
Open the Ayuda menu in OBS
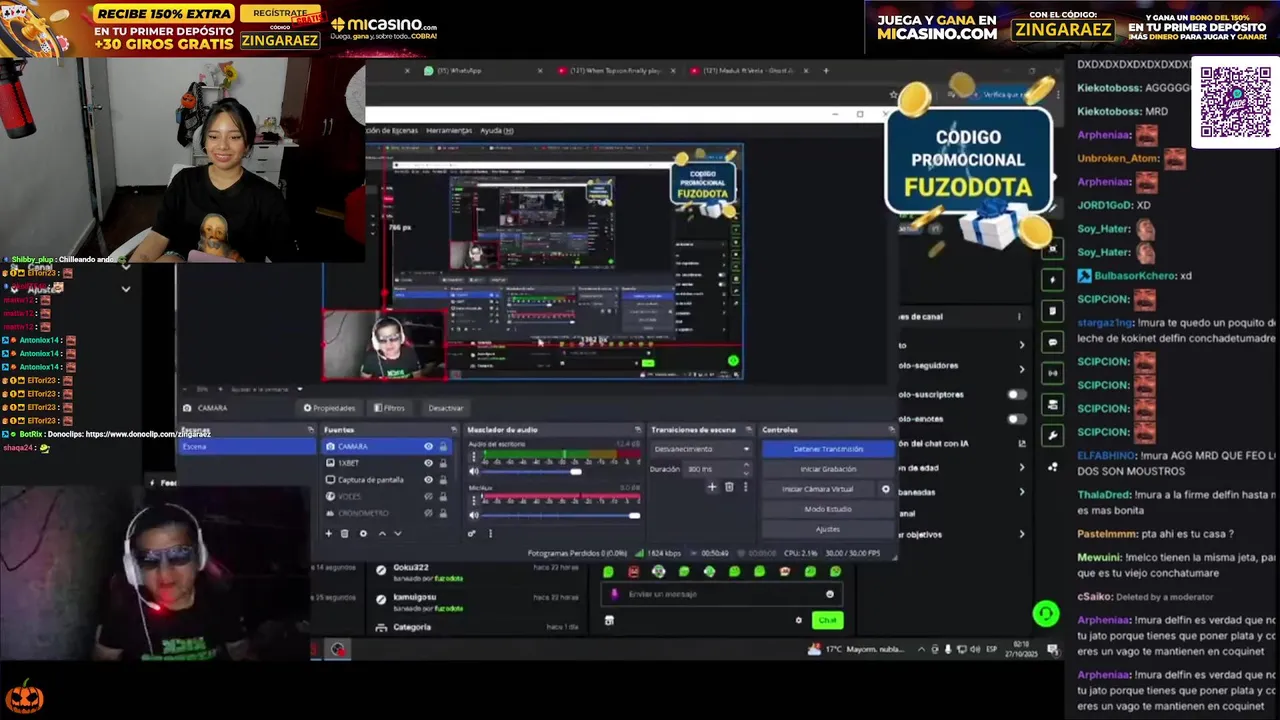pyautogui.click(x=497, y=131)
